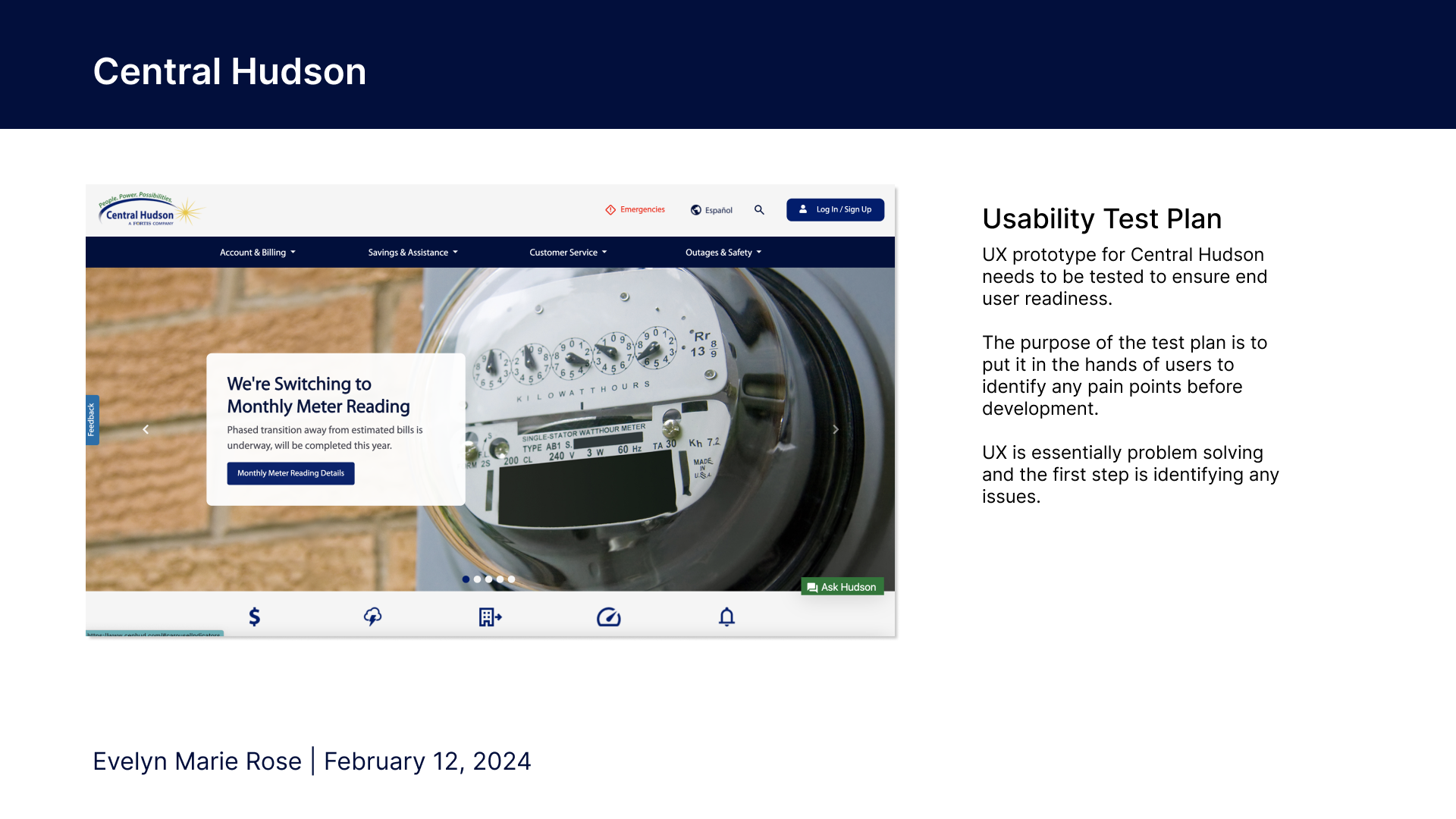1456x819 pixels.
Task: Click the Emergencies warning icon
Action: click(x=610, y=210)
